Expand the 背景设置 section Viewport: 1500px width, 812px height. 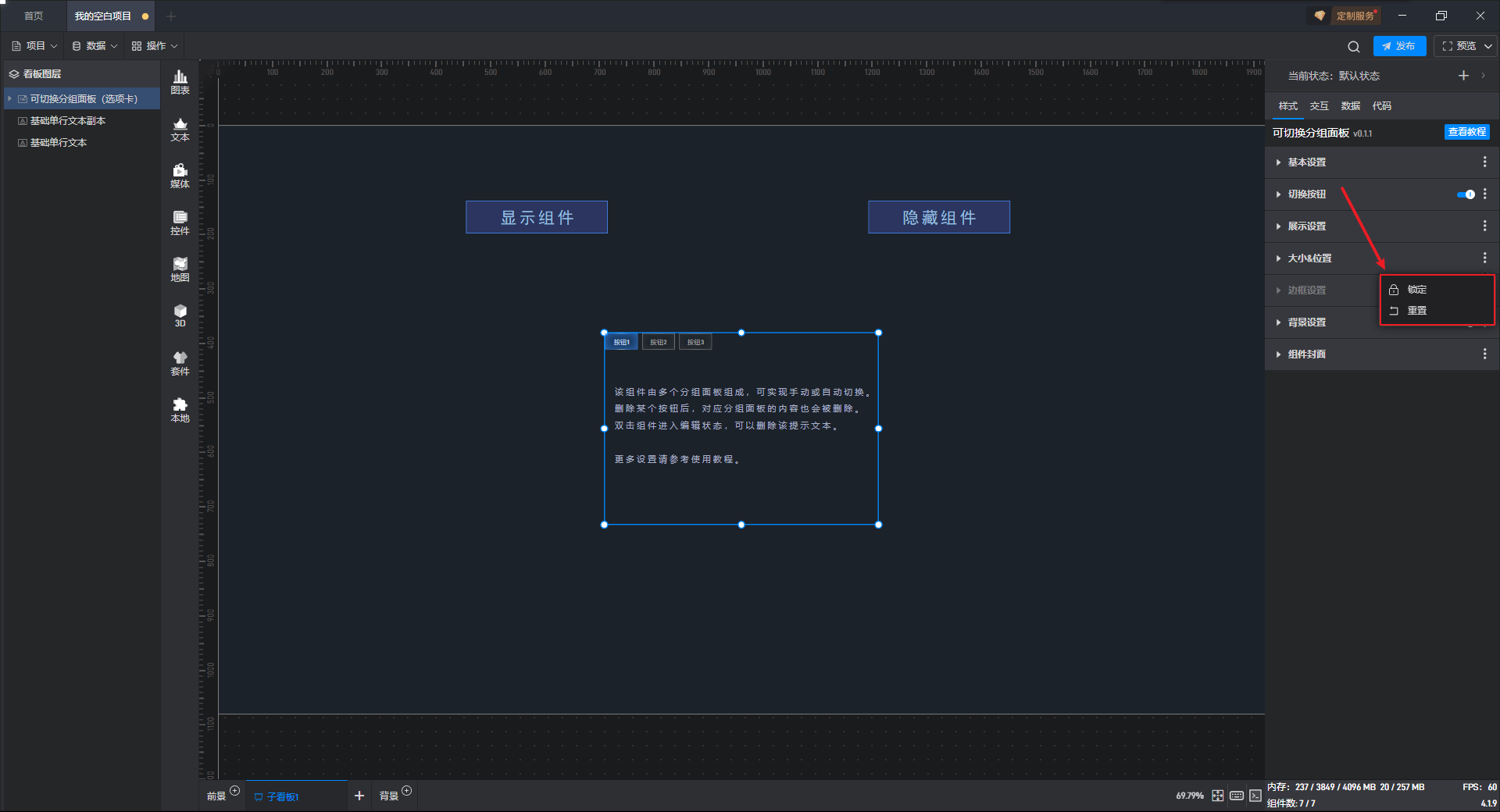click(1278, 322)
